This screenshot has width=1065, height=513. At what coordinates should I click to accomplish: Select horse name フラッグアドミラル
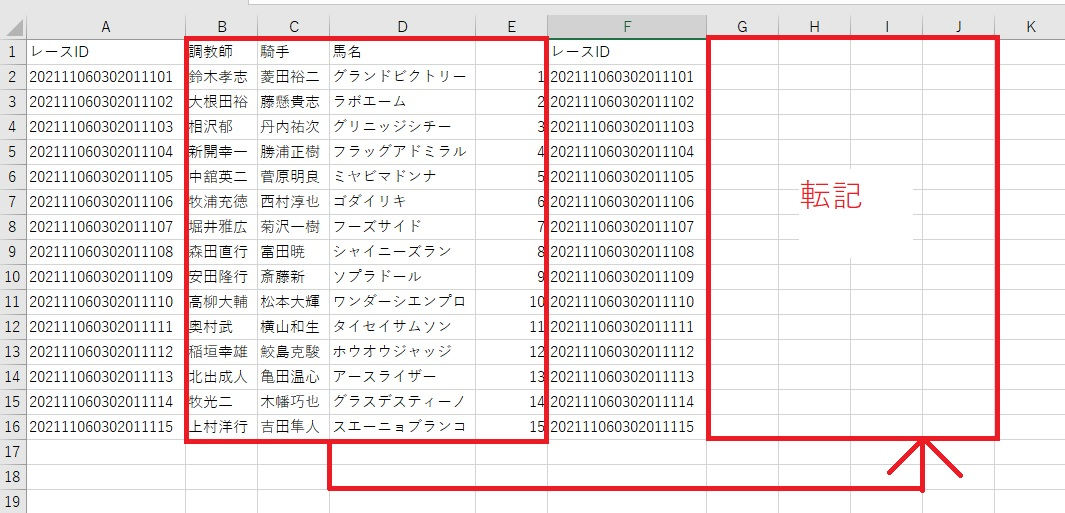point(403,152)
